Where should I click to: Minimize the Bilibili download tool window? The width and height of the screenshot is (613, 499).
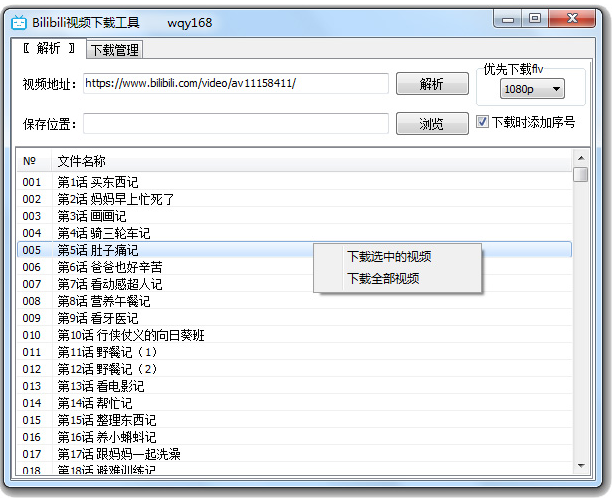click(x=508, y=19)
